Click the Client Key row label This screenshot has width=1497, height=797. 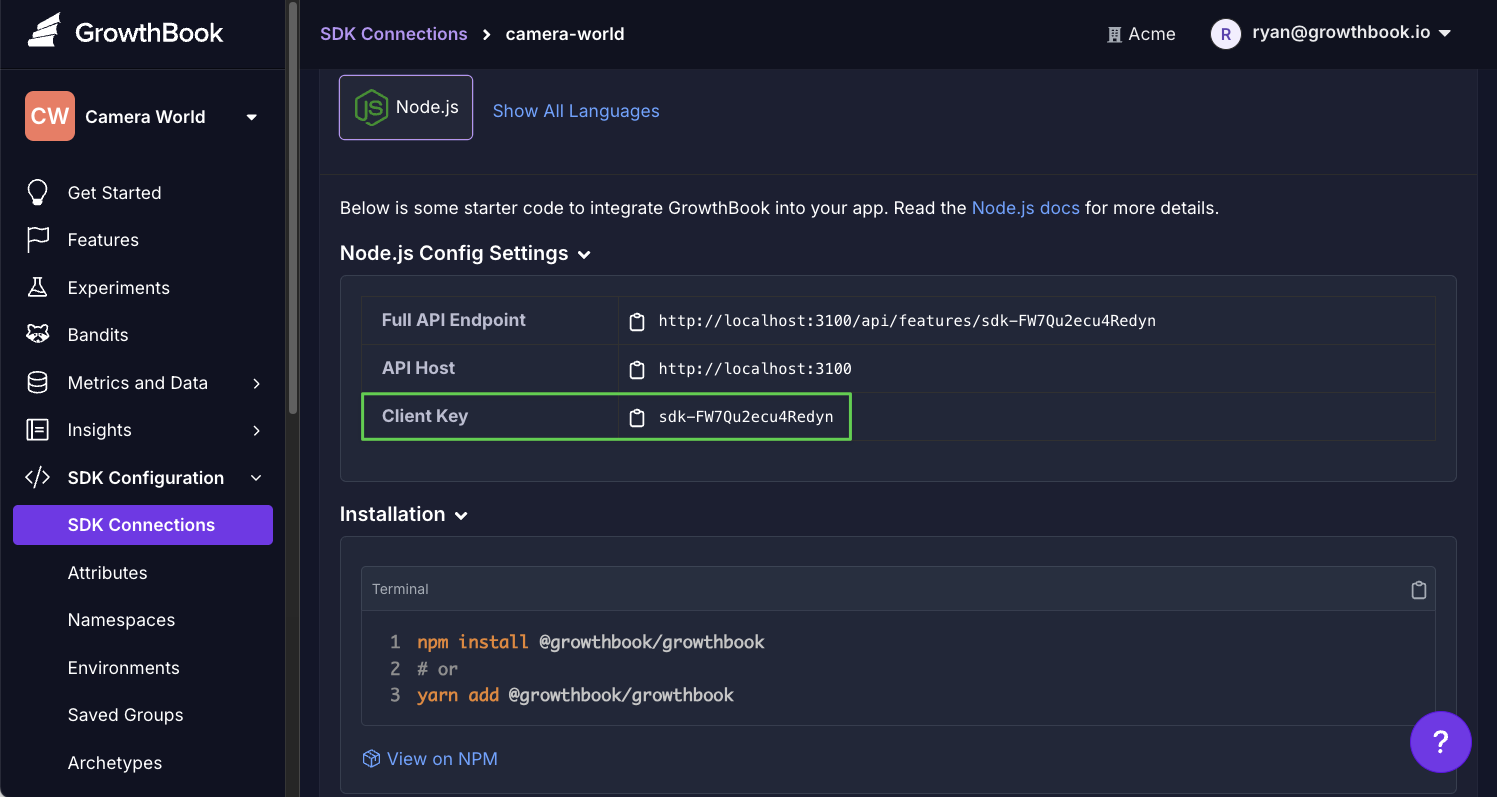click(x=425, y=416)
